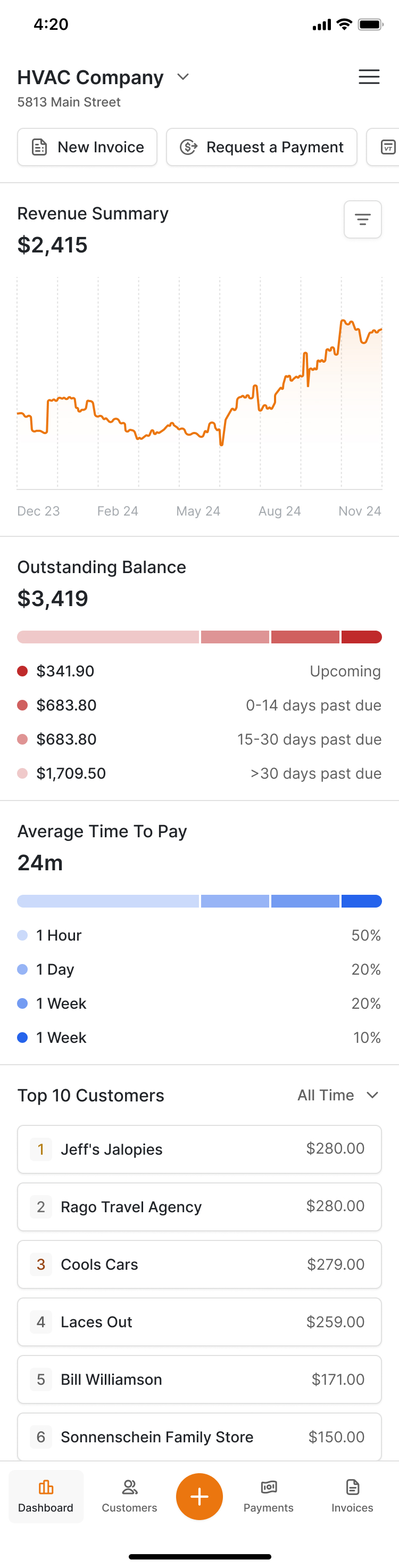
Task: Click the Request a Payment dollar icon
Action: pyautogui.click(x=188, y=148)
